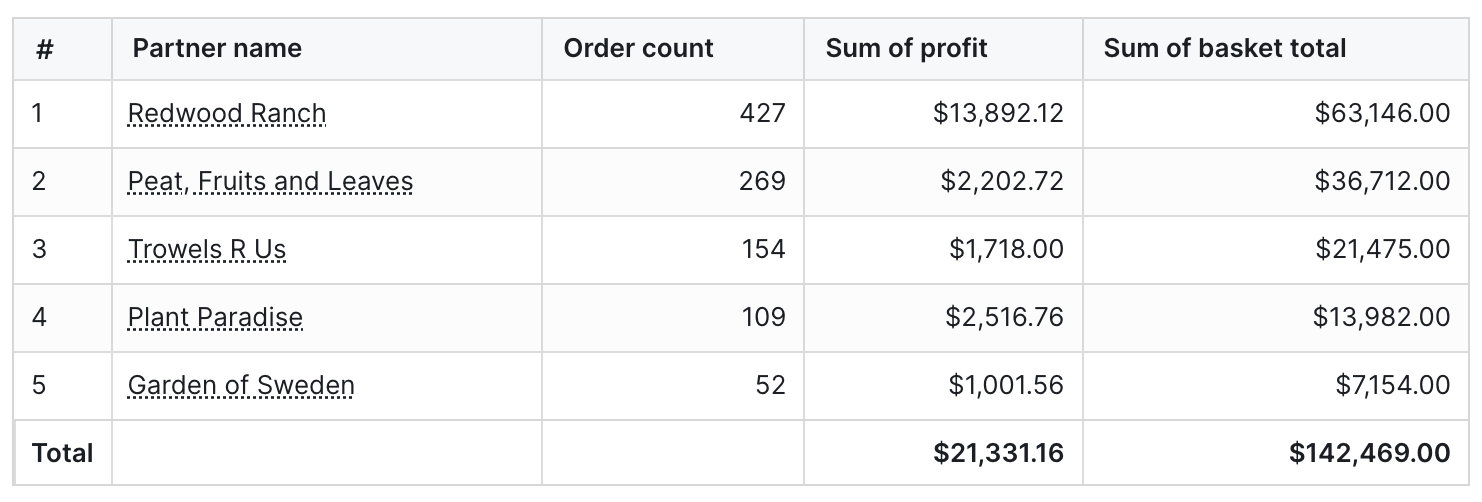This screenshot has height=502, width=1482.
Task: Open Trowels R Us partner details
Action: 207,249
